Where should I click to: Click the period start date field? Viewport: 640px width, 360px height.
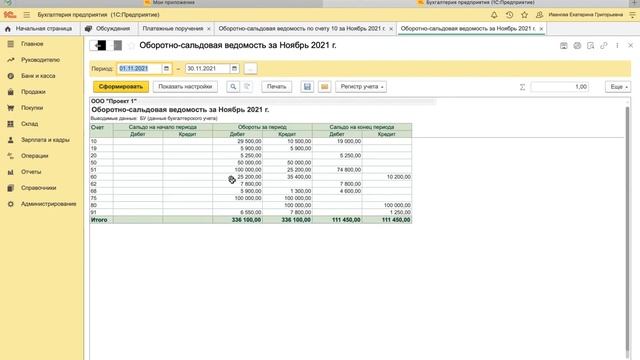coord(139,69)
